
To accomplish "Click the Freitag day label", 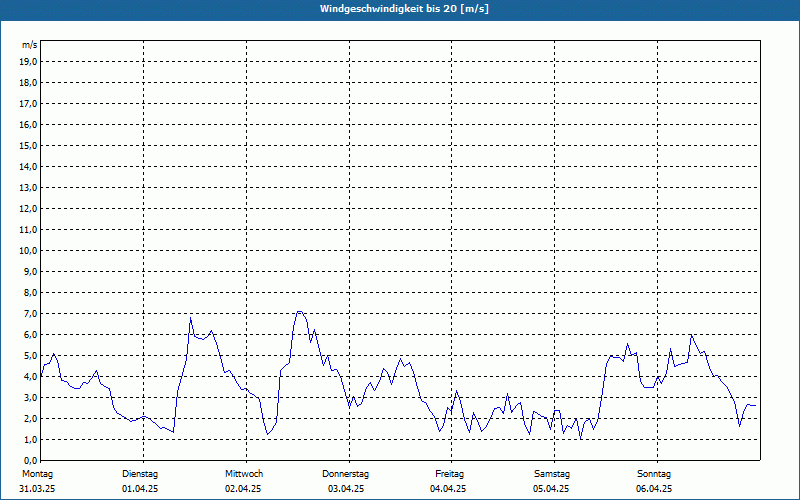I will 449,474.
